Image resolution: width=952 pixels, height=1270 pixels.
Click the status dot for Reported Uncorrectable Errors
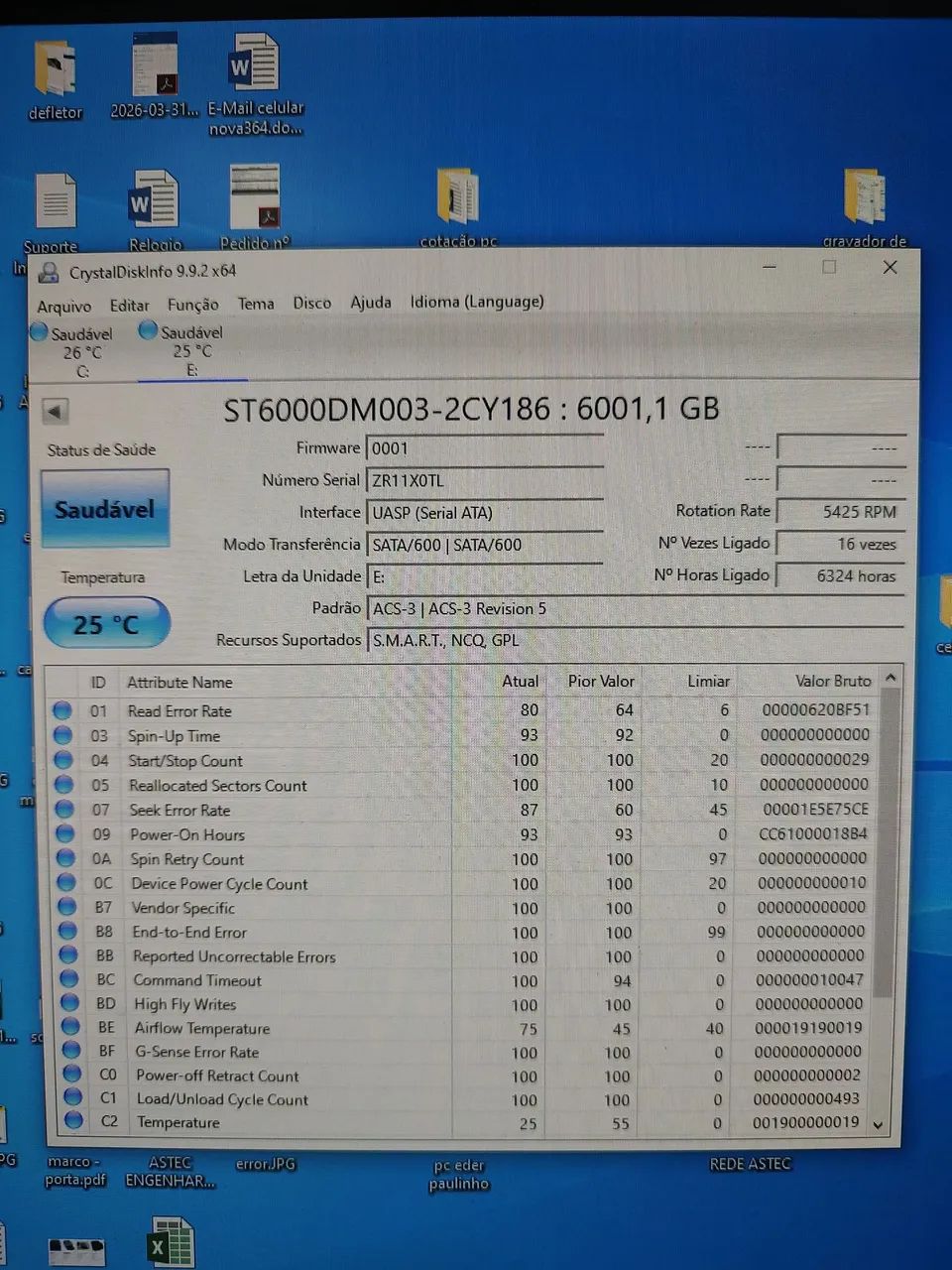click(68, 954)
